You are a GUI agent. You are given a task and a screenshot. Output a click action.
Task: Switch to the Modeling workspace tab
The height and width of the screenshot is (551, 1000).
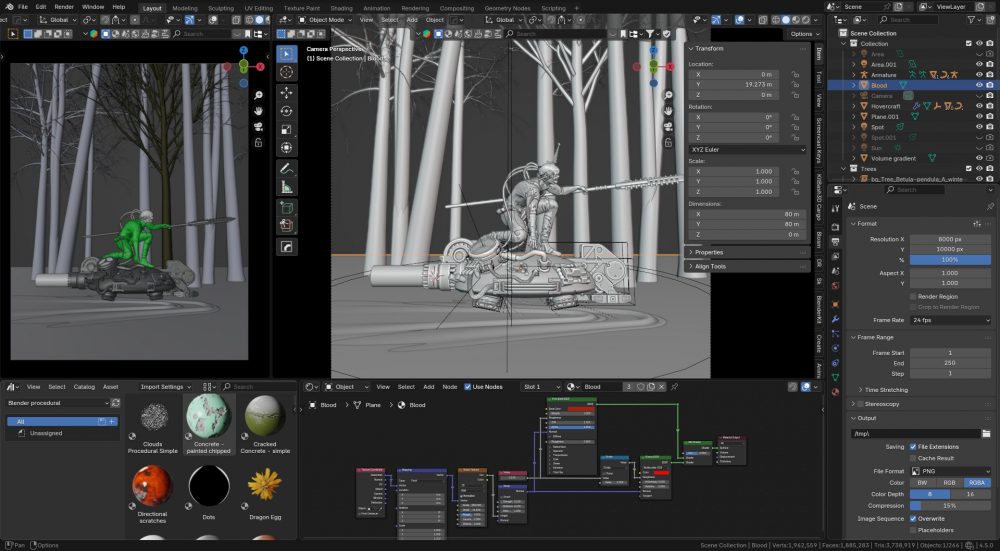click(185, 8)
